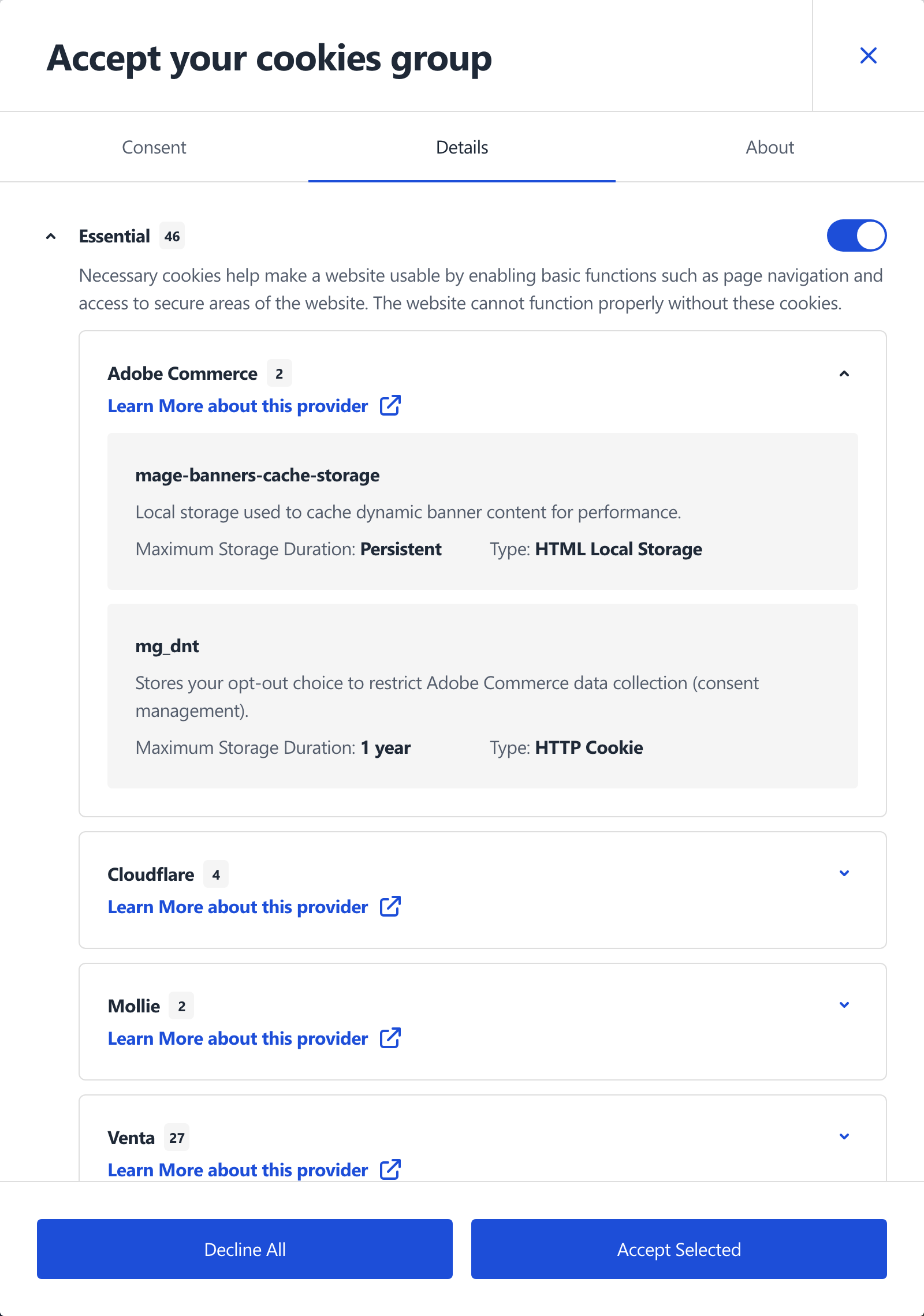
Task: Expand the Venta provider section
Action: 844,1136
